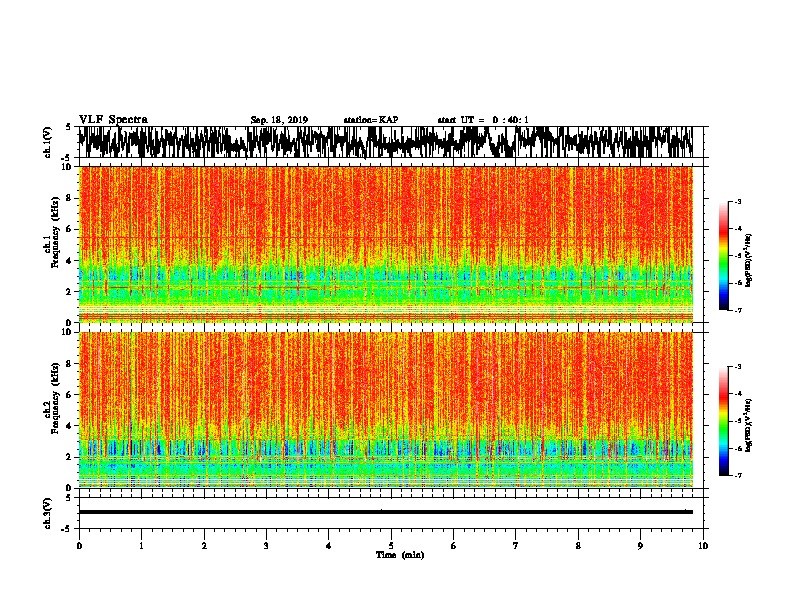Image resolution: width=792 pixels, height=612 pixels.
Task: Click the ch.2 spectrogram color bar
Action: 723,421
